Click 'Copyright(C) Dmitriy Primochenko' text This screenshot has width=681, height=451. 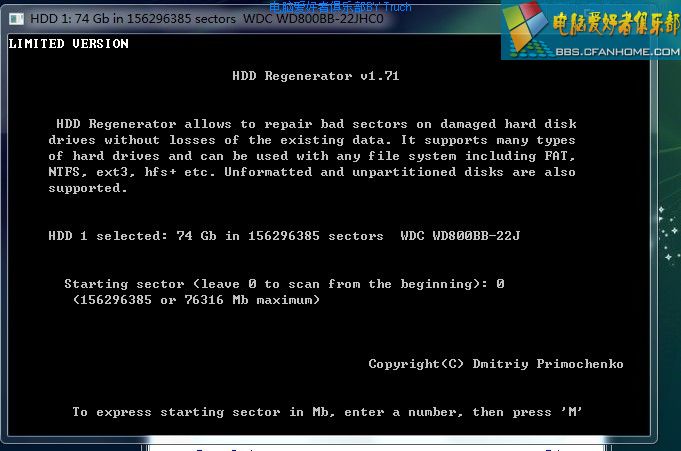click(x=496, y=364)
